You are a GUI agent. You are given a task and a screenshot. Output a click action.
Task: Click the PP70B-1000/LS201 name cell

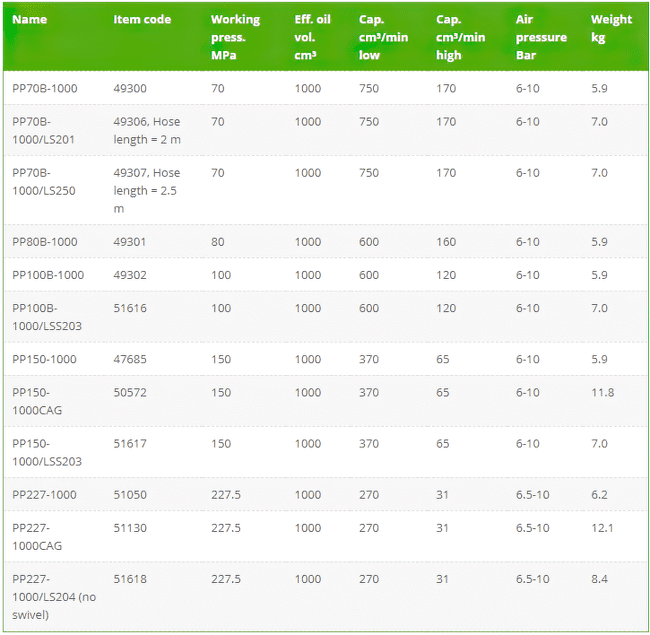coord(44,131)
